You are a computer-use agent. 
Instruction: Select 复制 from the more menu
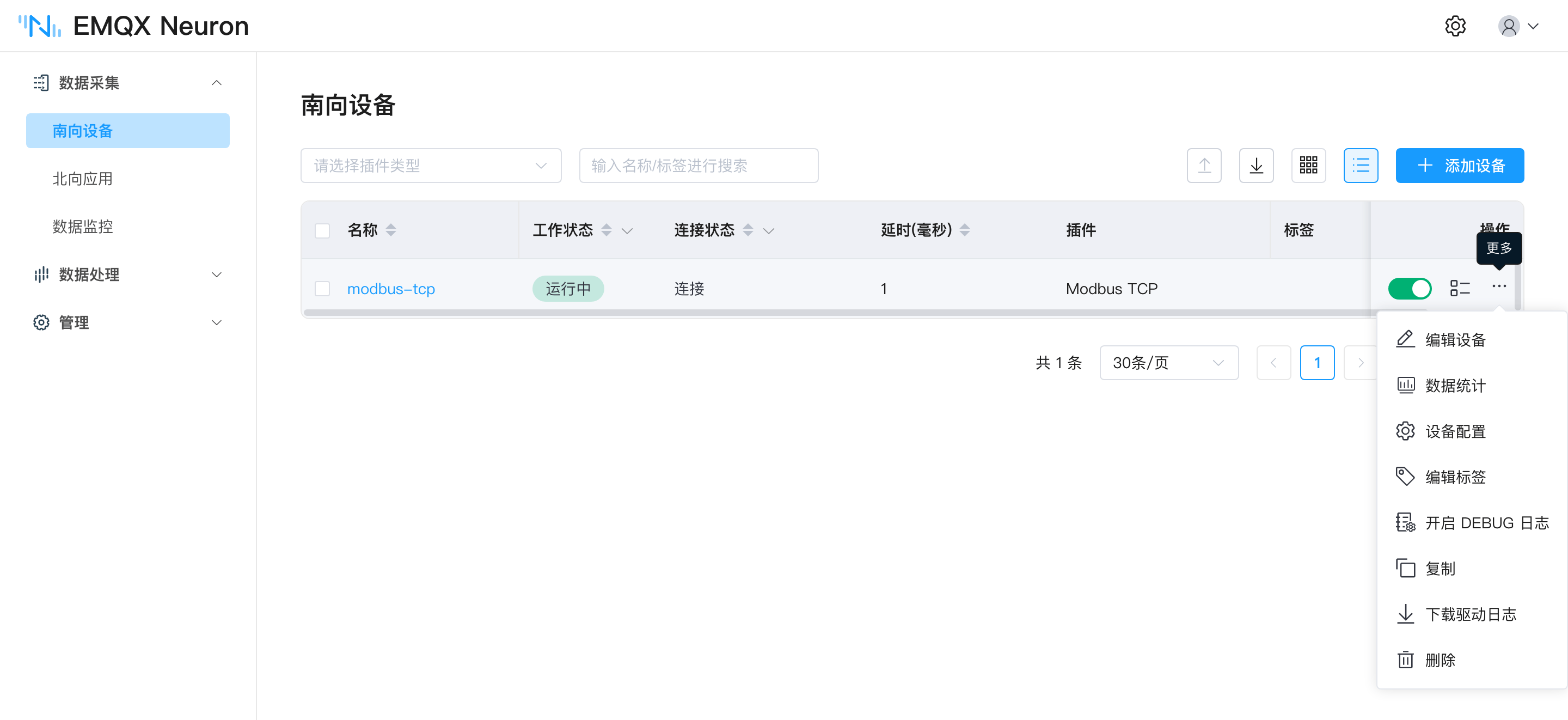1472,569
